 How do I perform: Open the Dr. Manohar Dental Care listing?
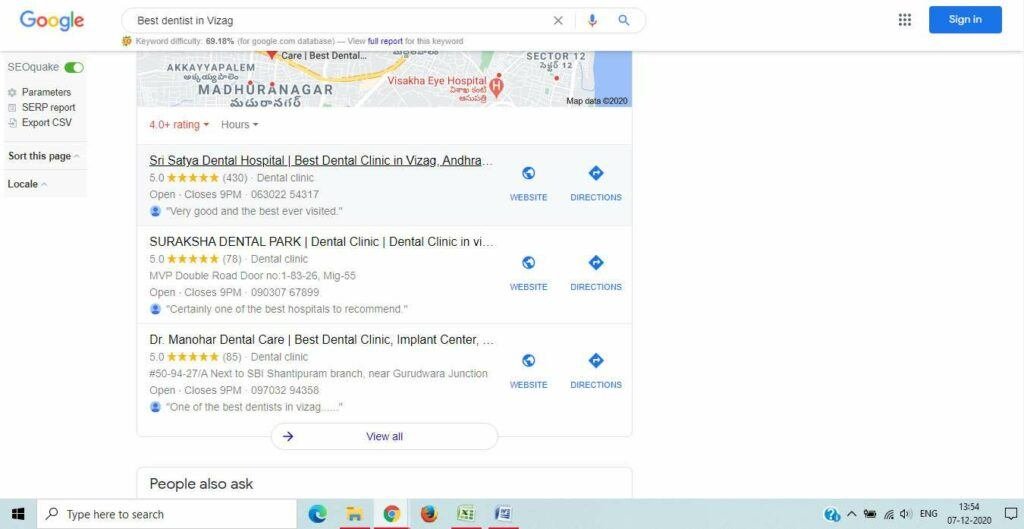321,340
